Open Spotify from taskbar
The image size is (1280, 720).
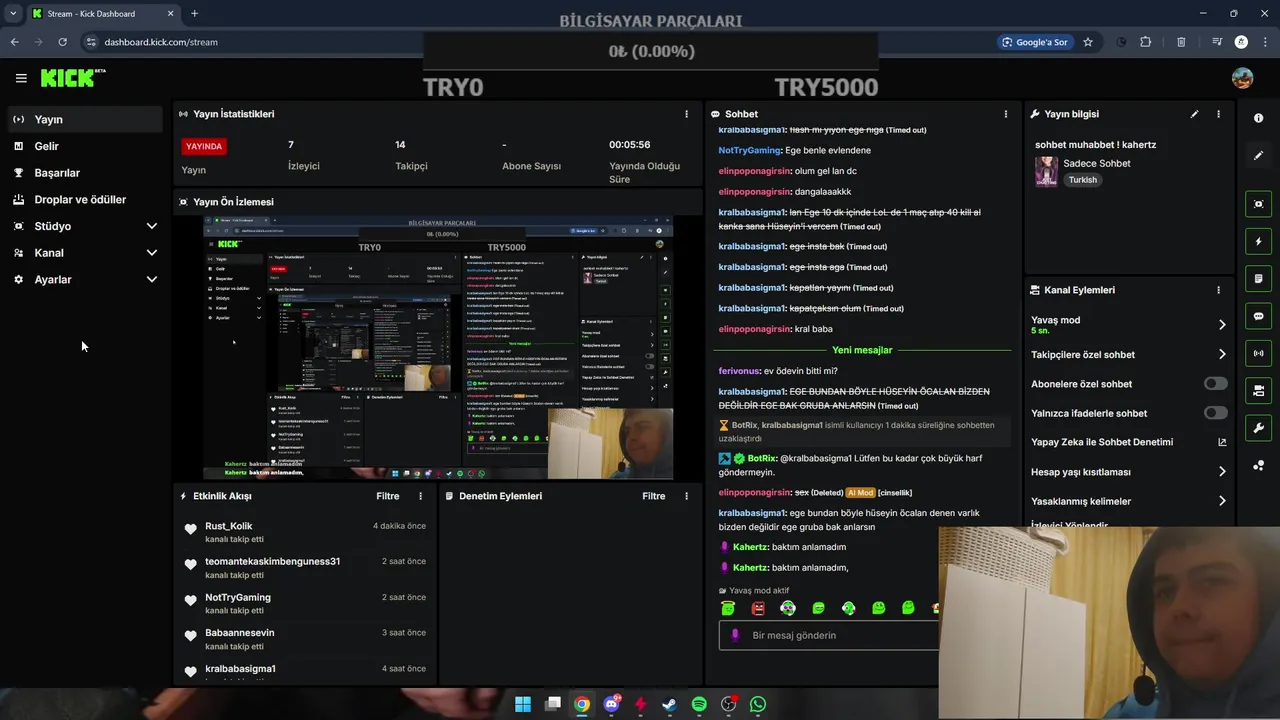pyautogui.click(x=699, y=704)
